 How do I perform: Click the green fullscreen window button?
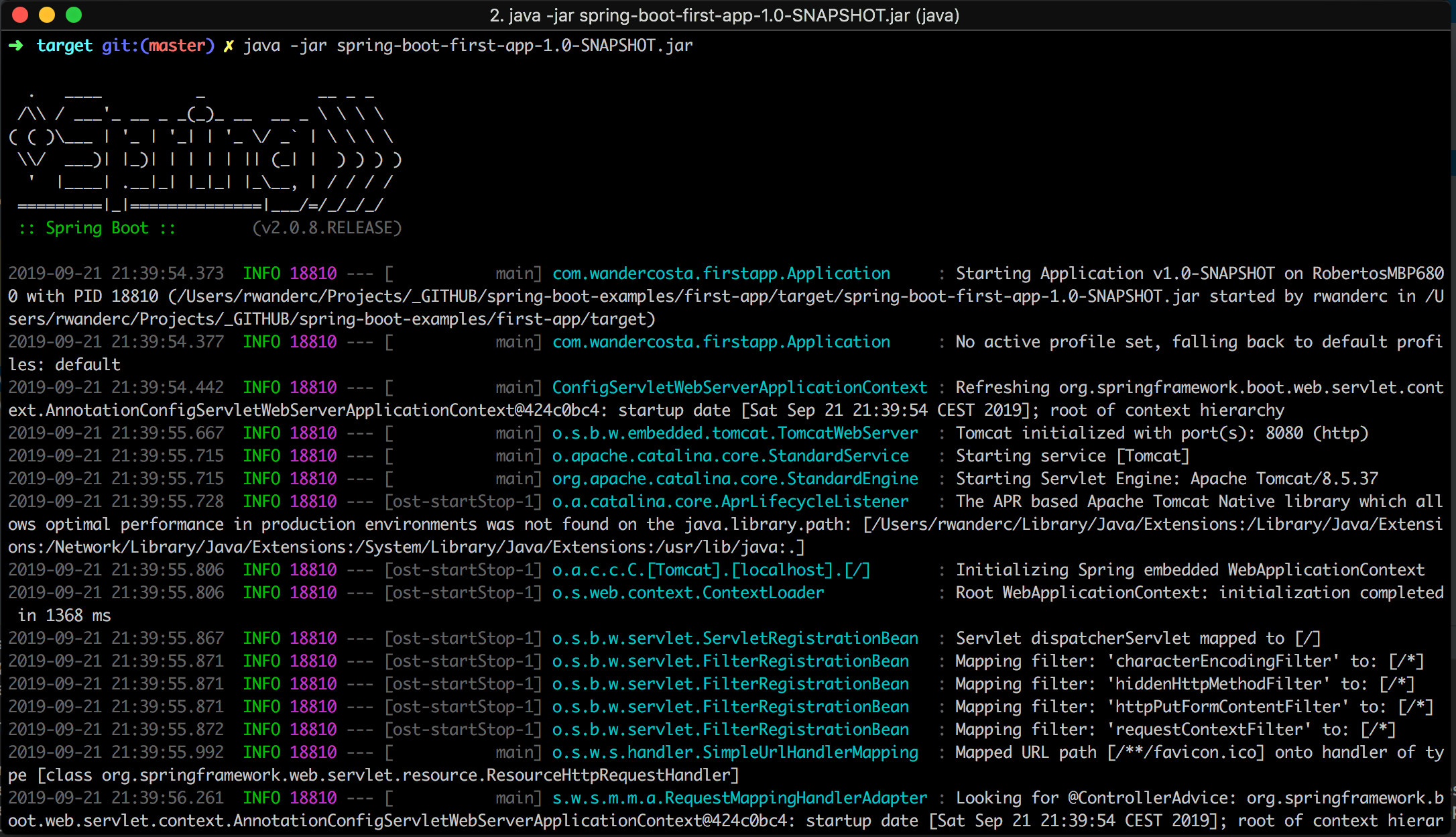pyautogui.click(x=74, y=15)
